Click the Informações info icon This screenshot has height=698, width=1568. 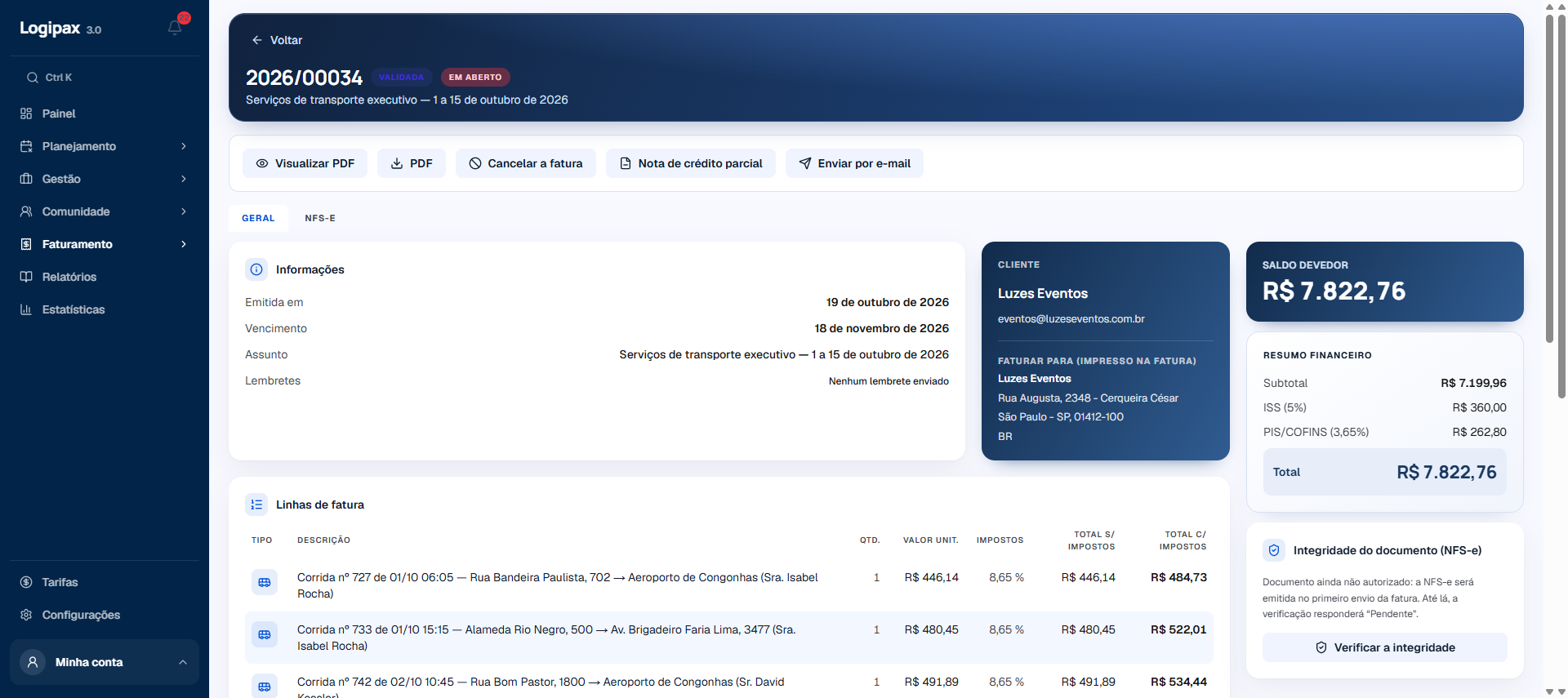point(256,269)
